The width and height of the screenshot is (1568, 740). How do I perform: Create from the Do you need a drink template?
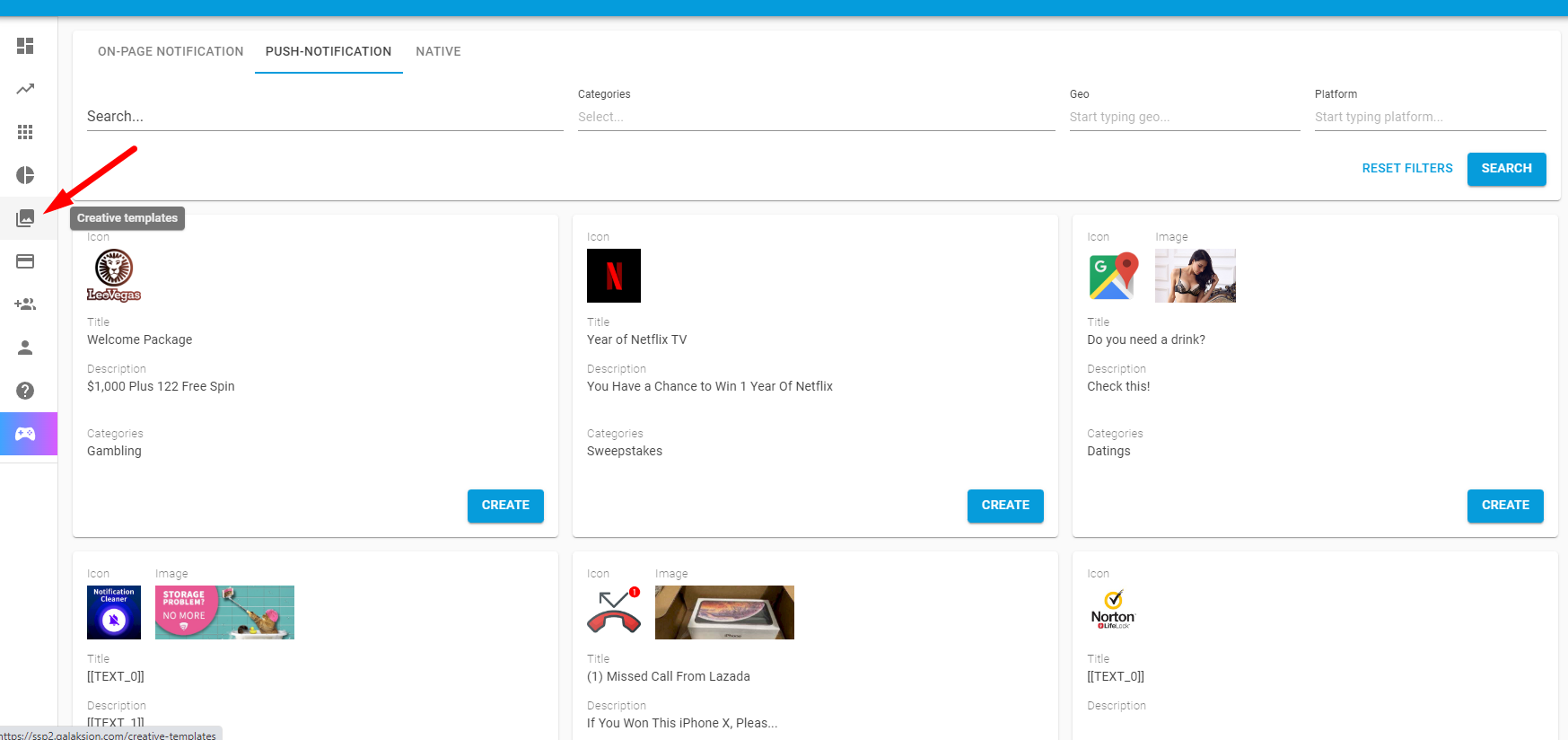1505,506
